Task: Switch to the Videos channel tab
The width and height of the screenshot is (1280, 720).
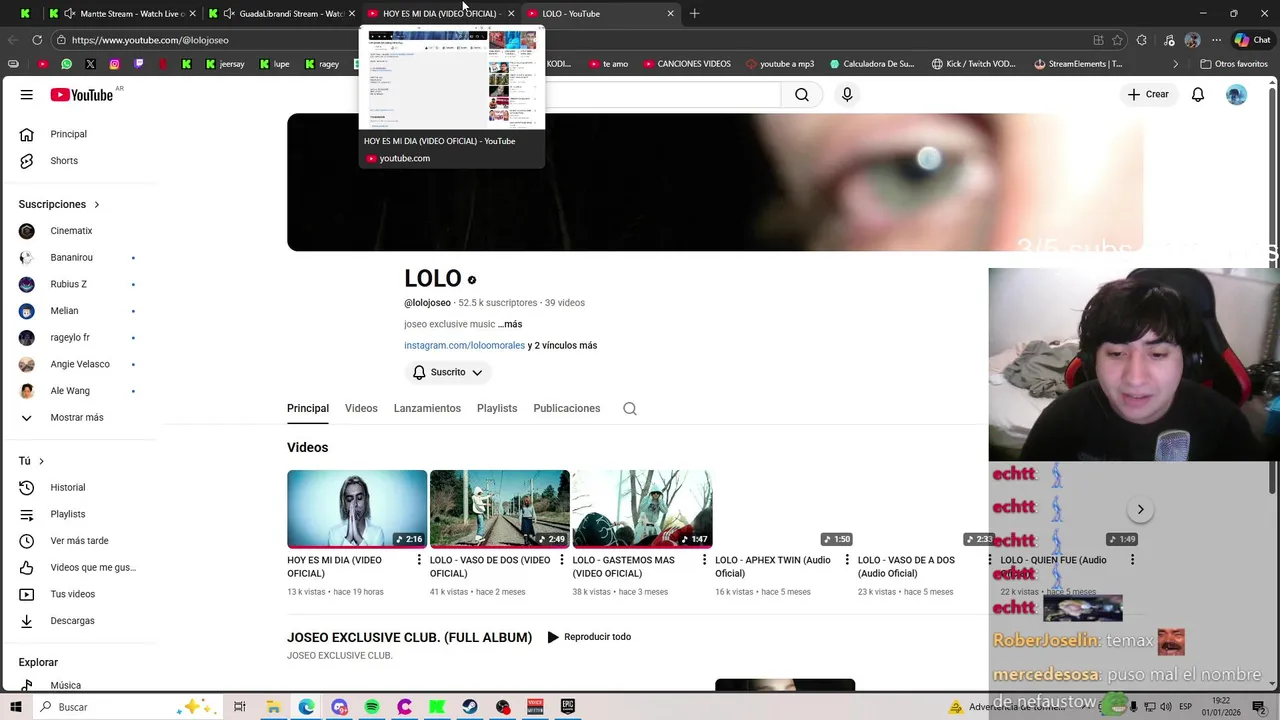Action: tap(361, 408)
